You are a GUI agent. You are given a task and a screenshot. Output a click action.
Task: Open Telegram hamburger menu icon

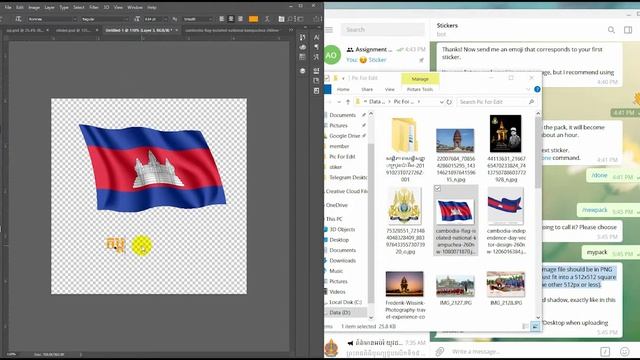point(329,30)
